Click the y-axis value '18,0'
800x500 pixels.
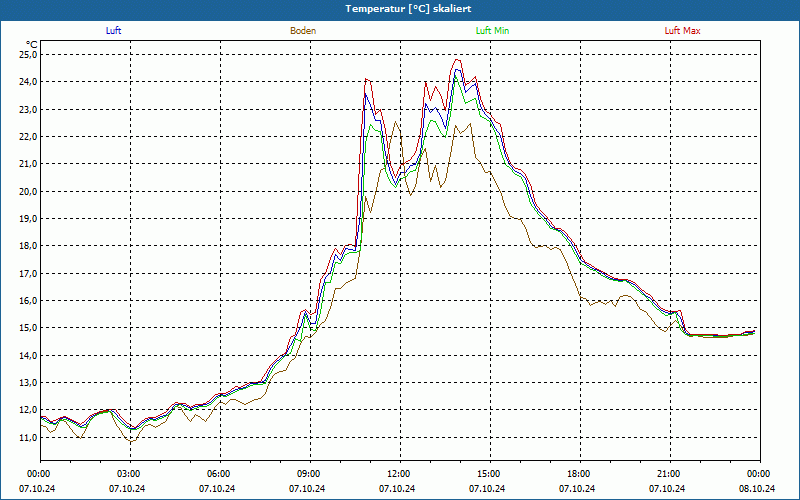coord(28,246)
